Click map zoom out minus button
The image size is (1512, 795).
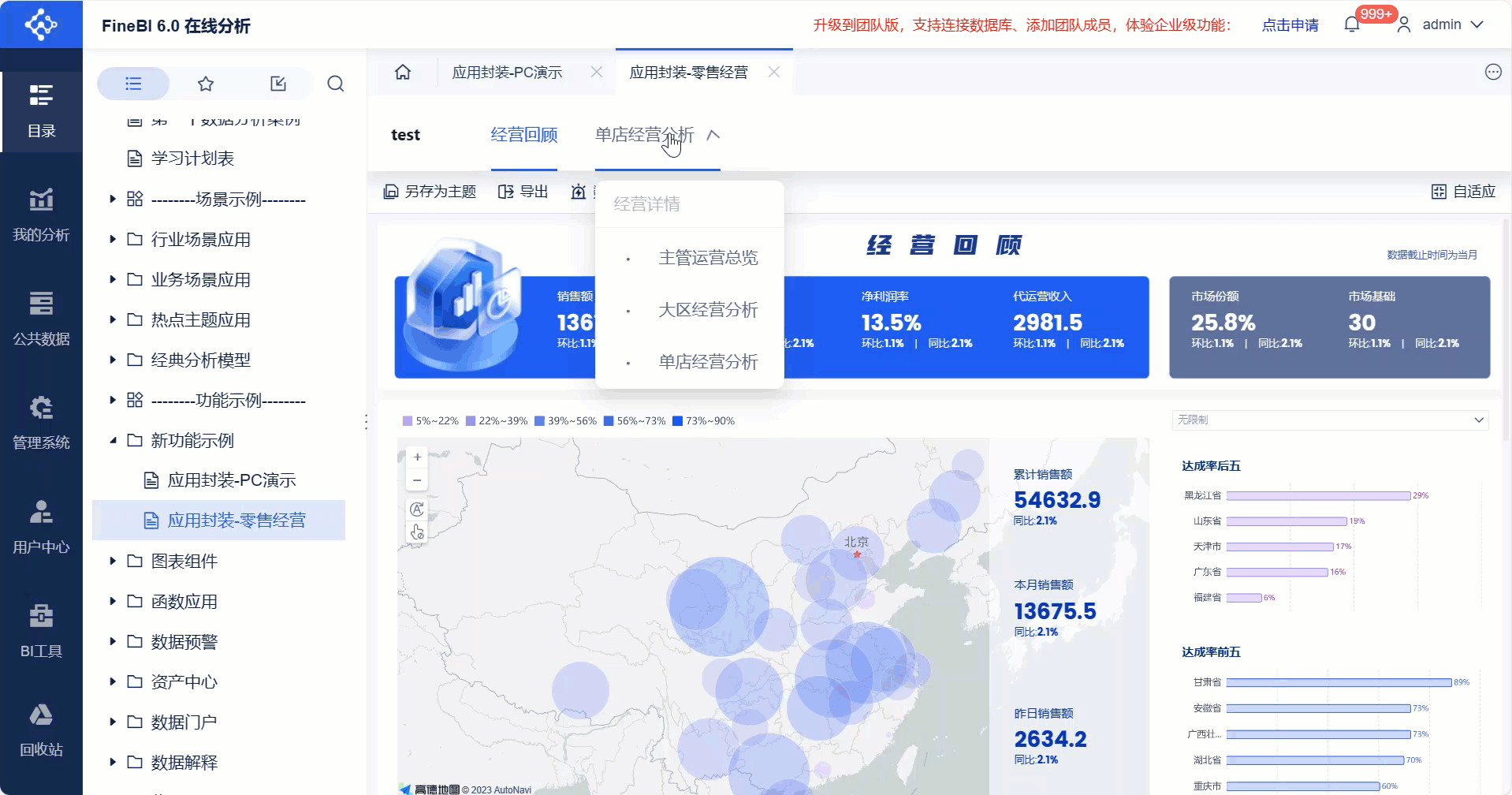[x=417, y=480]
